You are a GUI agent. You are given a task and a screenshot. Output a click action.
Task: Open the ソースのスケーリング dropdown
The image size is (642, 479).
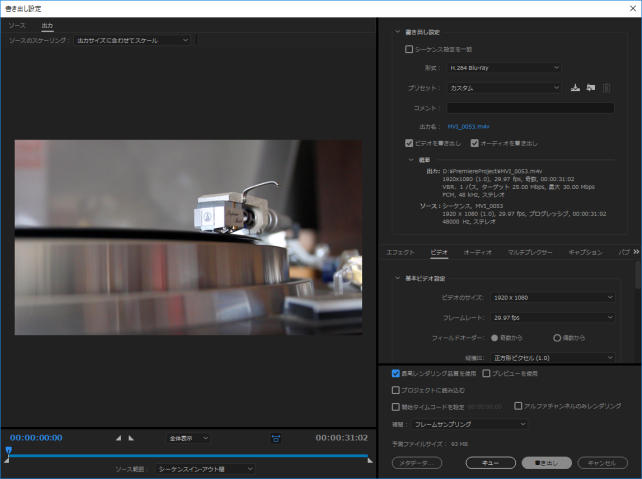click(132, 40)
